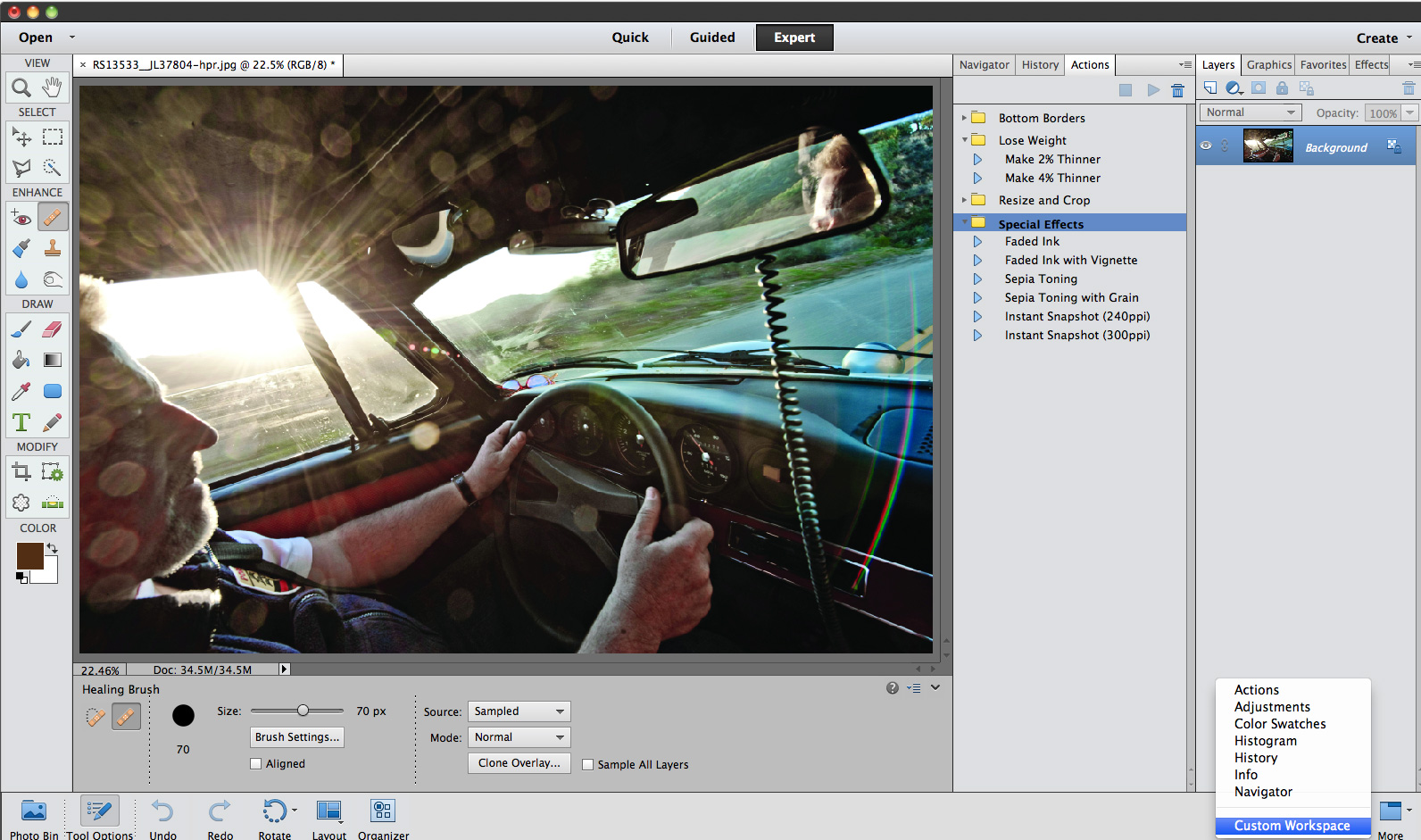Select the Move tool

[21, 137]
